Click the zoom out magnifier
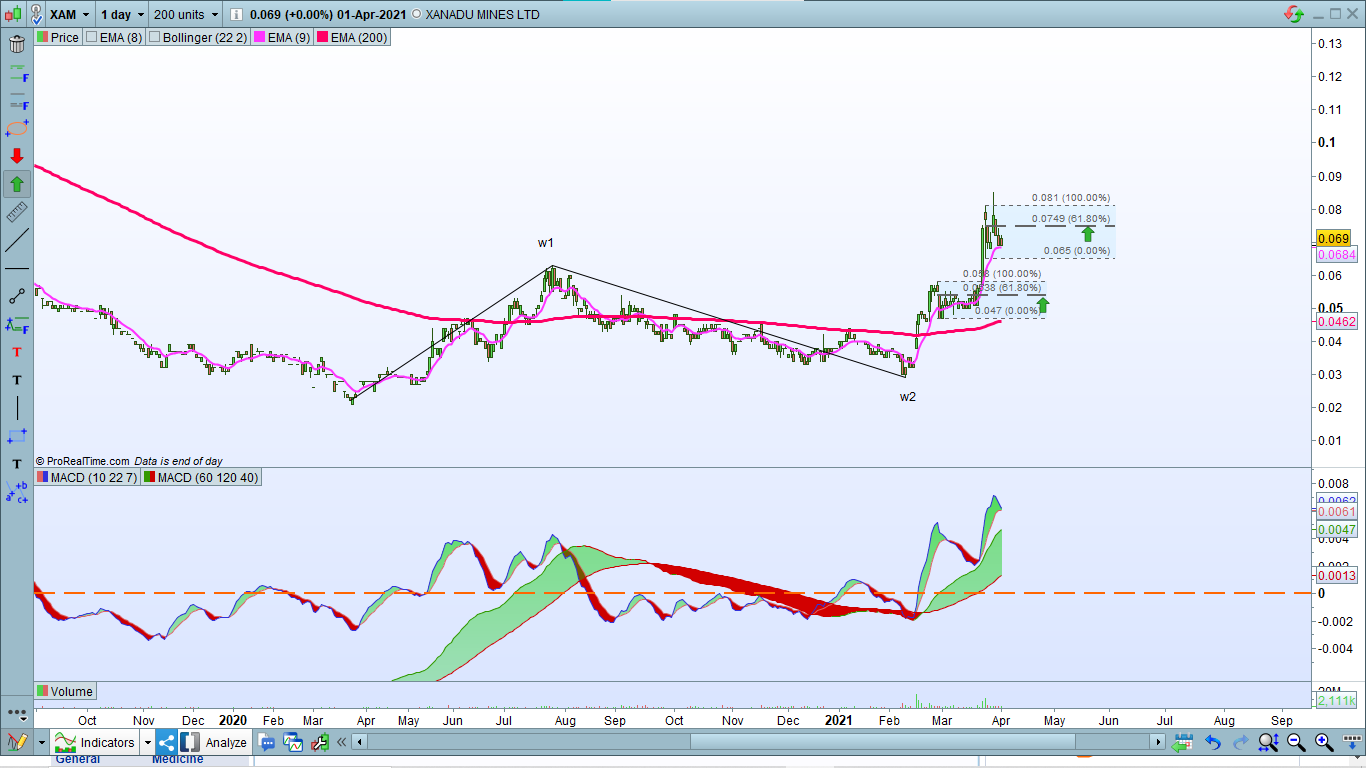Viewport: 1366px width, 768px height. (1296, 742)
